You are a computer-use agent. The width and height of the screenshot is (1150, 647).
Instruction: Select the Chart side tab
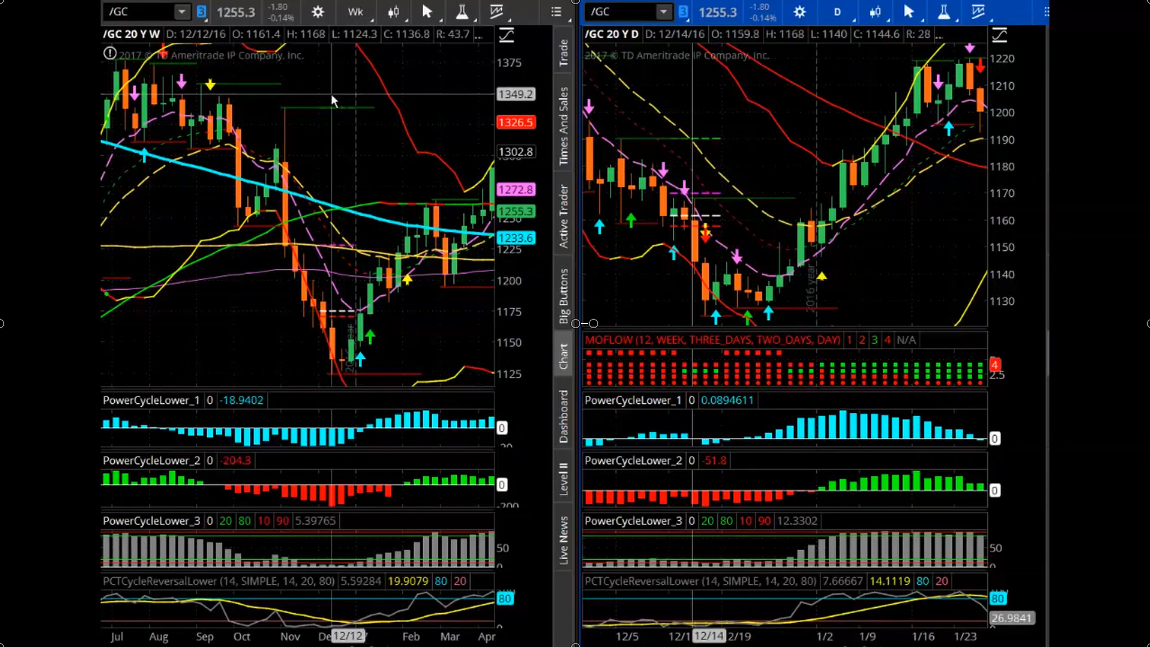[563, 357]
